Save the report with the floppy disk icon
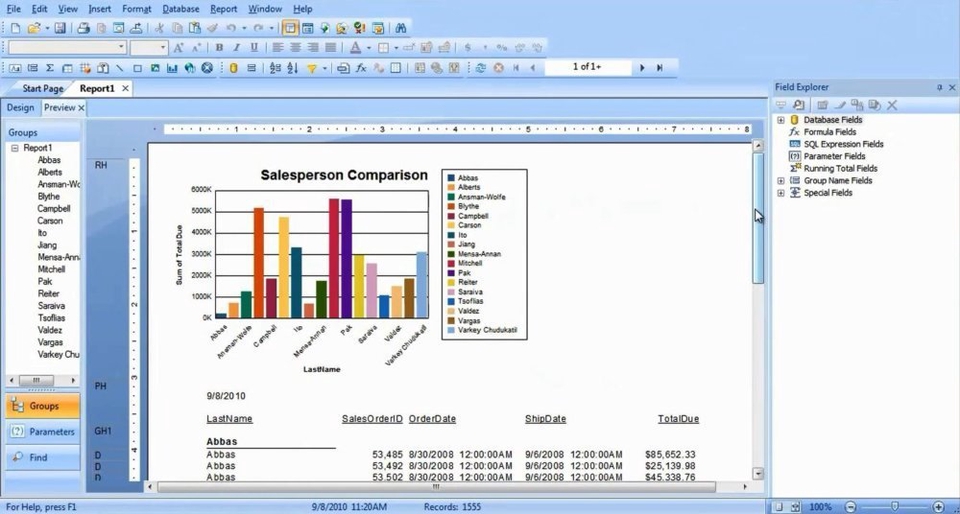 point(60,28)
